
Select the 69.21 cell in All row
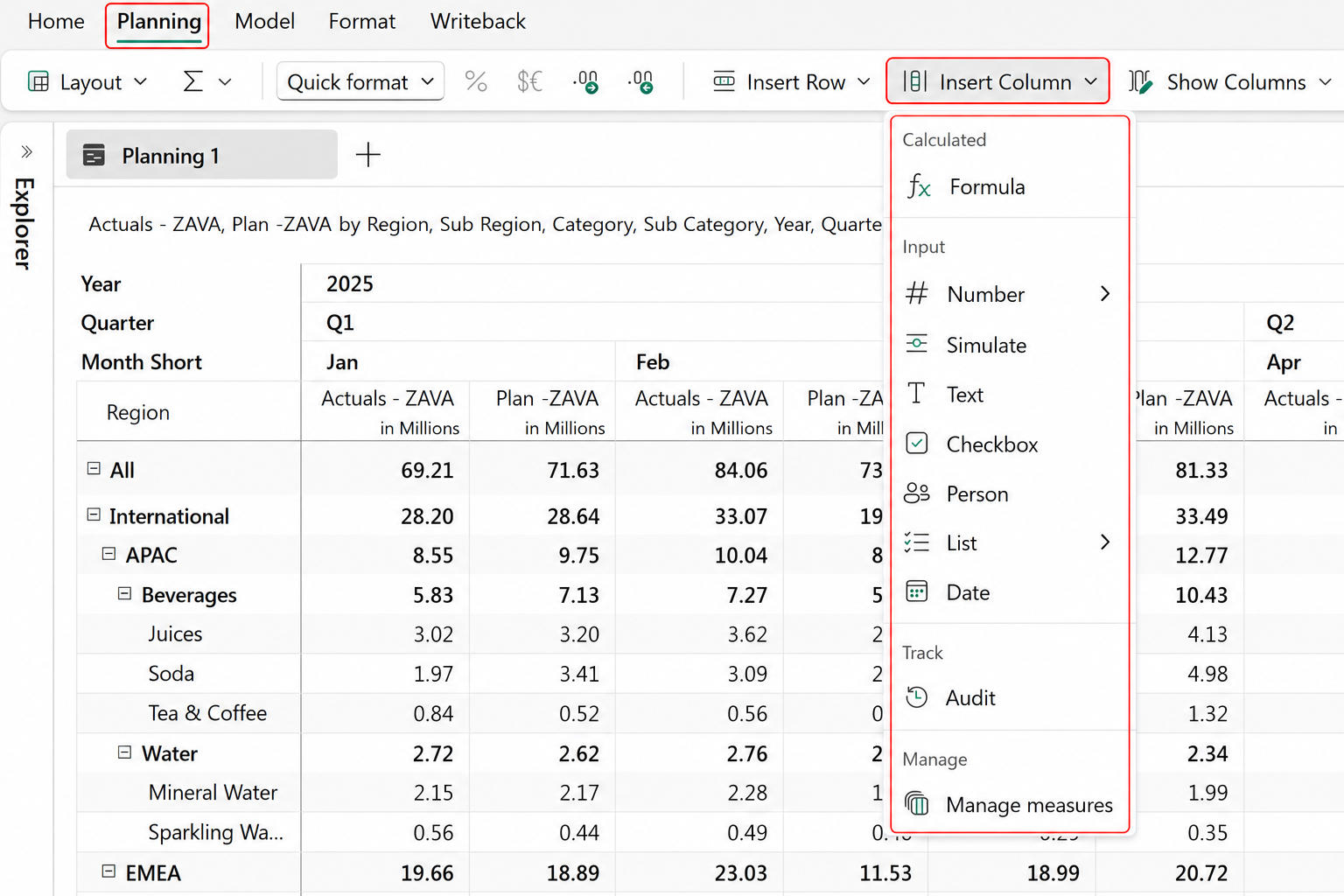click(x=427, y=470)
